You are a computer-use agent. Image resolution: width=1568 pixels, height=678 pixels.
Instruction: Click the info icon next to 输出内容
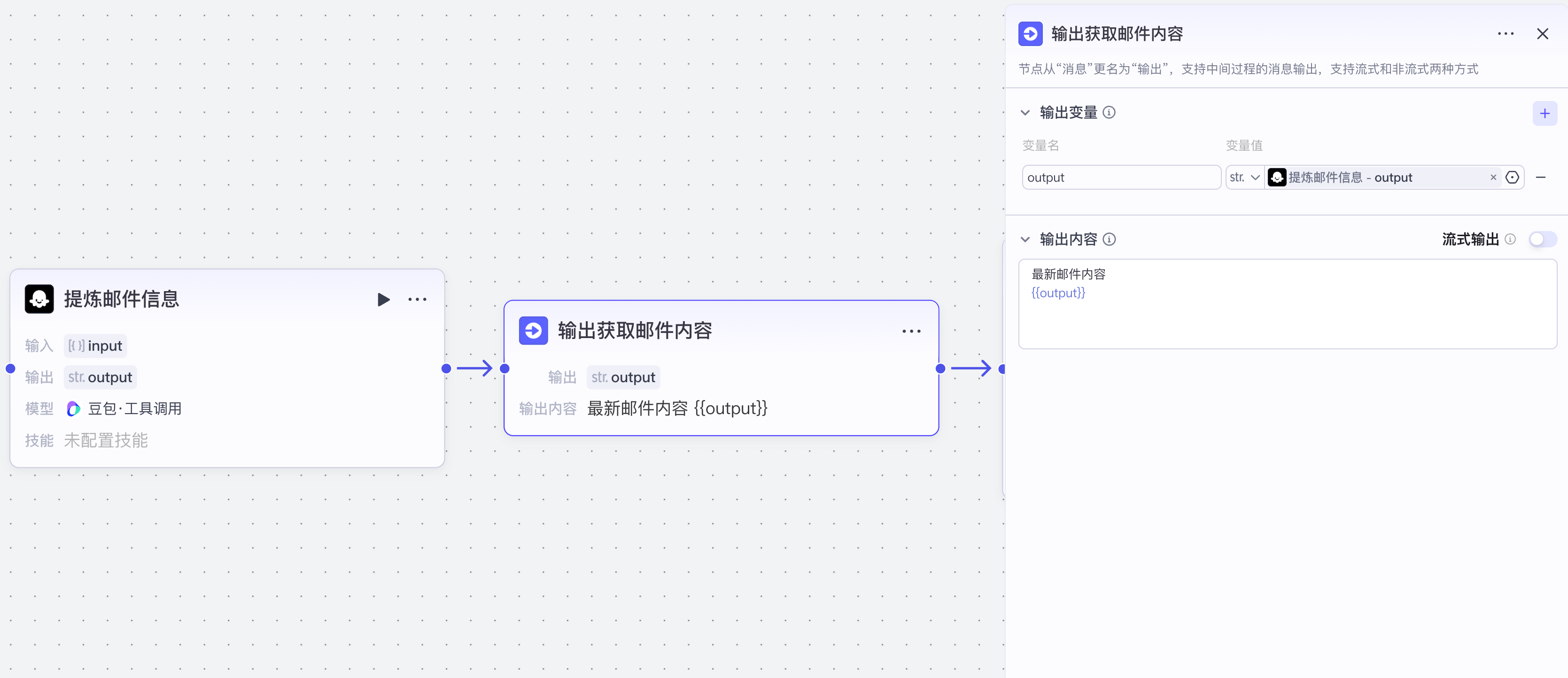pyautogui.click(x=1110, y=239)
